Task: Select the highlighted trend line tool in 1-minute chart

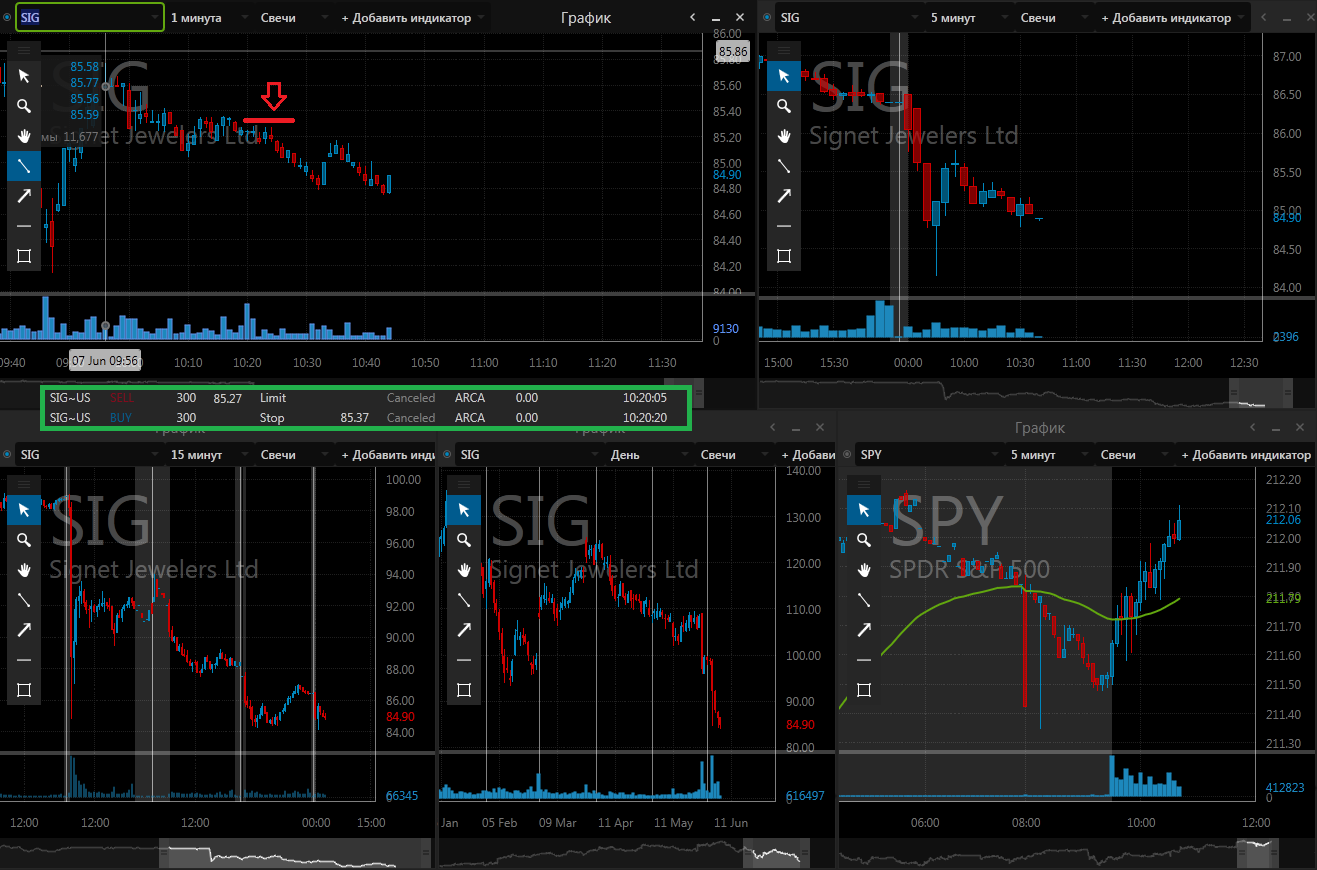Action: click(24, 166)
